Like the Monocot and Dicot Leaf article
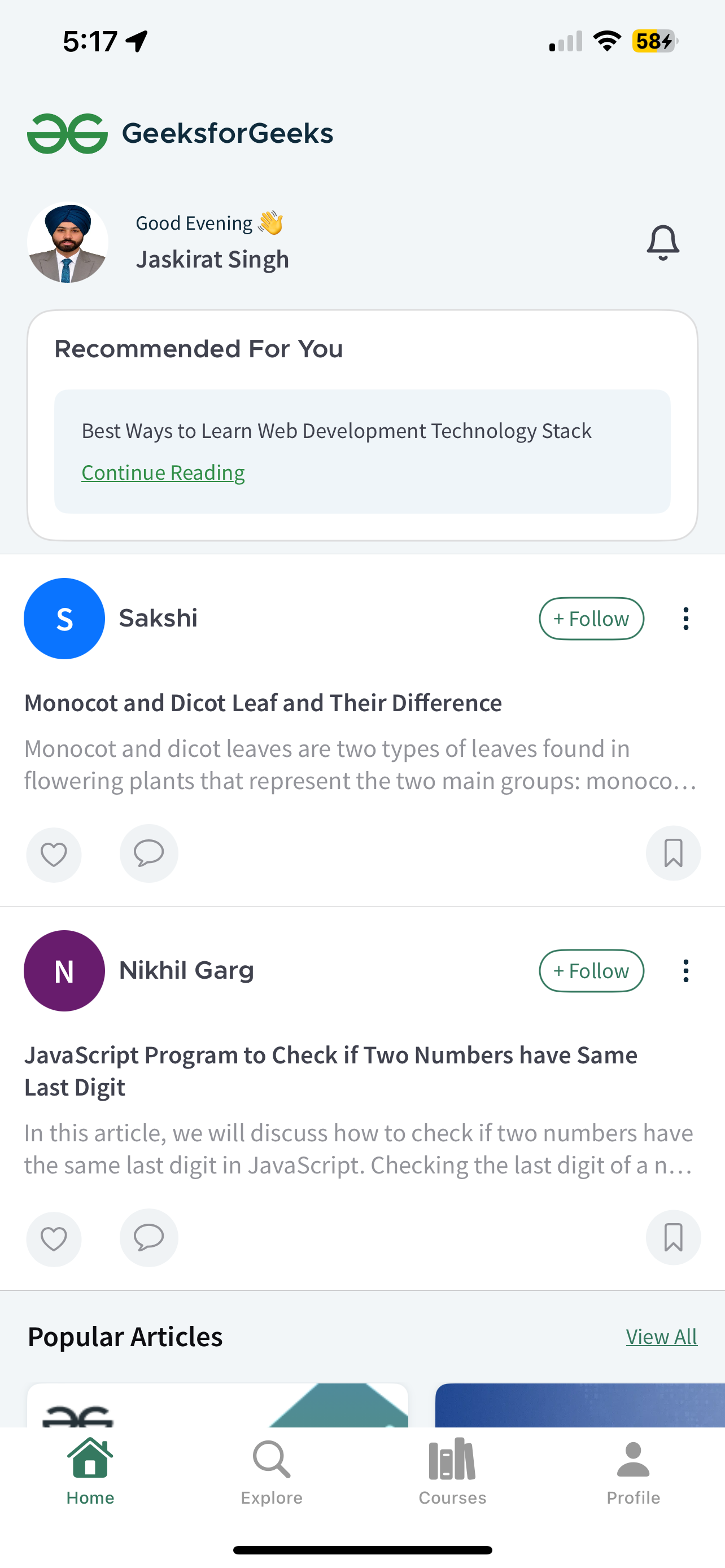Image resolution: width=725 pixels, height=1568 pixels. point(54,854)
